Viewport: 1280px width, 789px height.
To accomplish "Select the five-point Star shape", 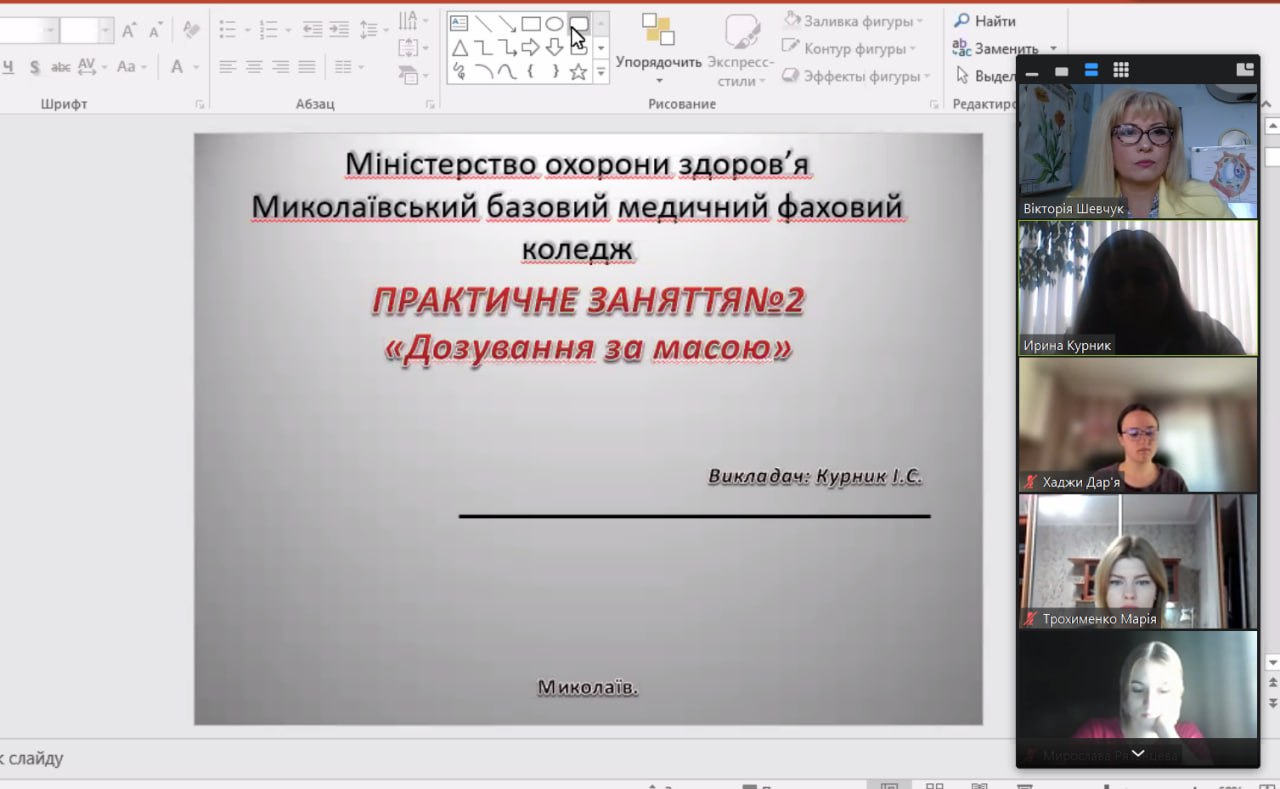I will 578,71.
